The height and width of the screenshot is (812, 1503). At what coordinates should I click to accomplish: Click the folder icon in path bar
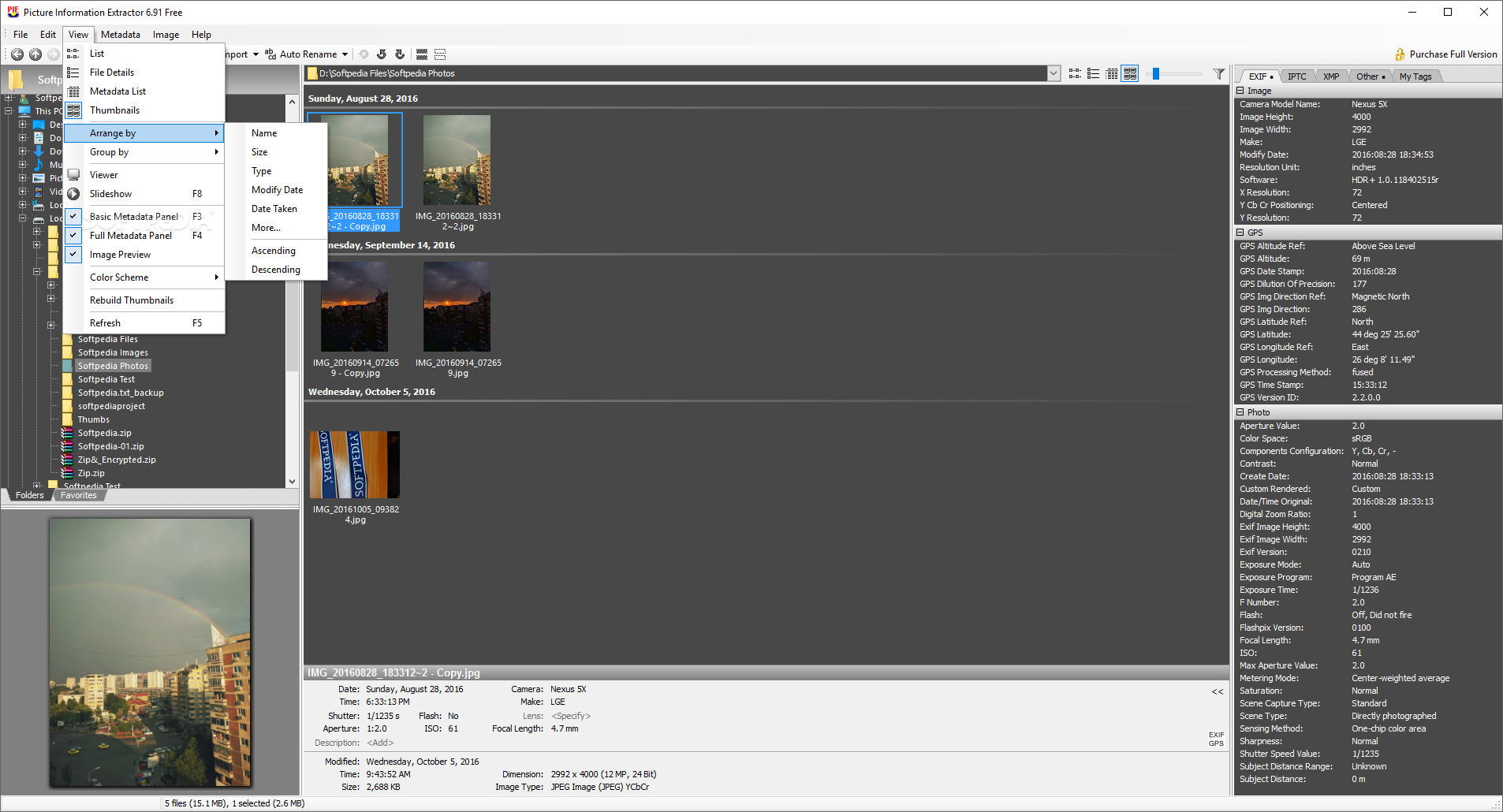click(312, 73)
